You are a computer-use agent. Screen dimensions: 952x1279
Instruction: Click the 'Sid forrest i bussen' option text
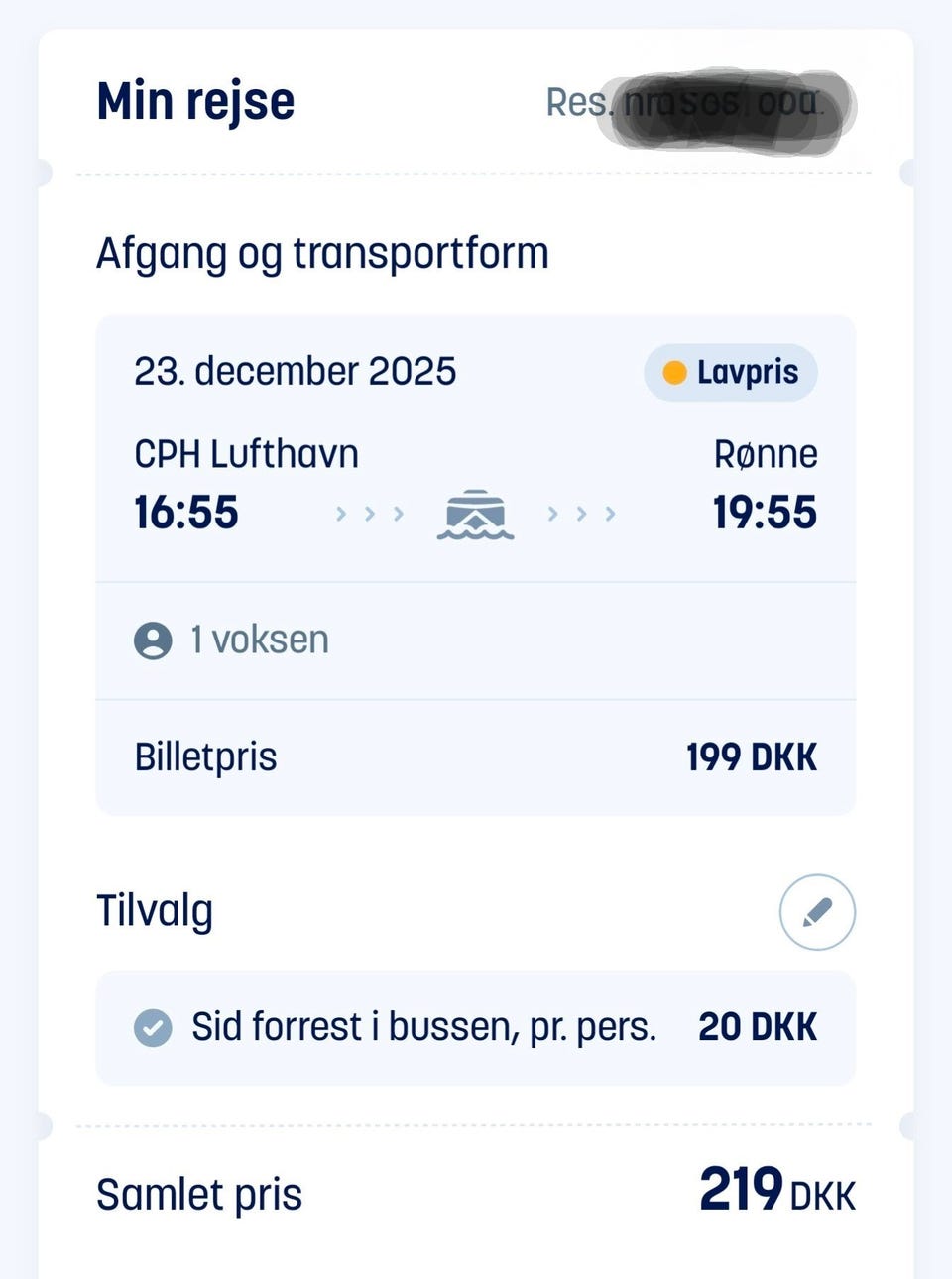[x=423, y=1027]
